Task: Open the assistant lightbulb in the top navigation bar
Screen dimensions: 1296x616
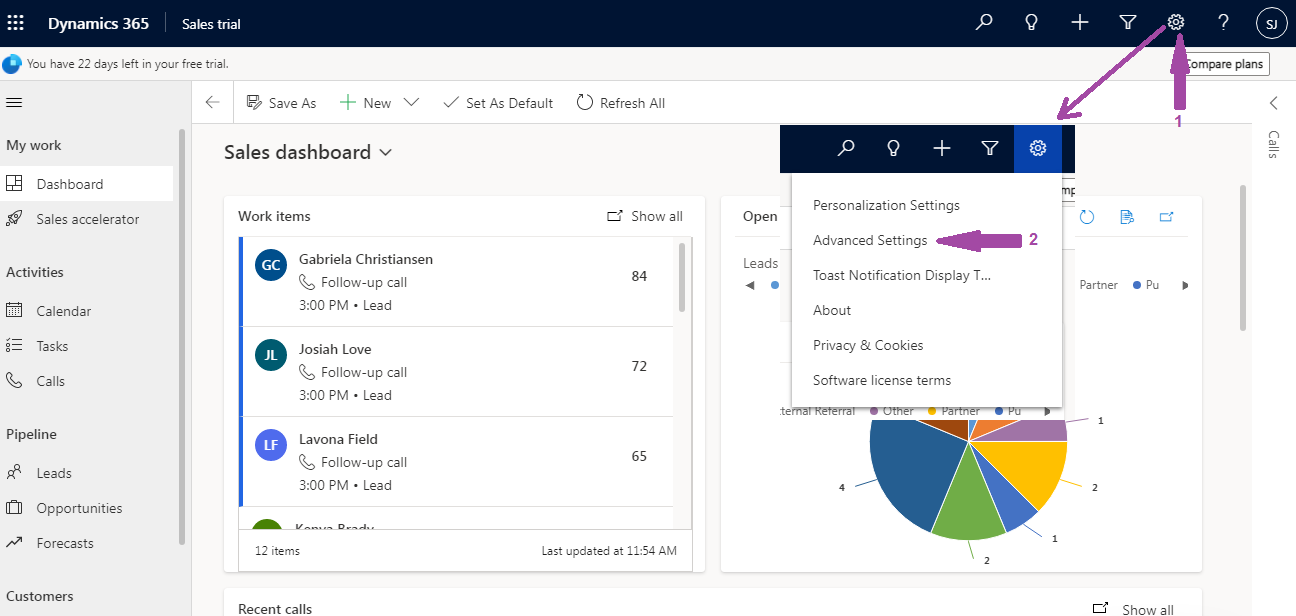Action: pyautogui.click(x=1032, y=23)
